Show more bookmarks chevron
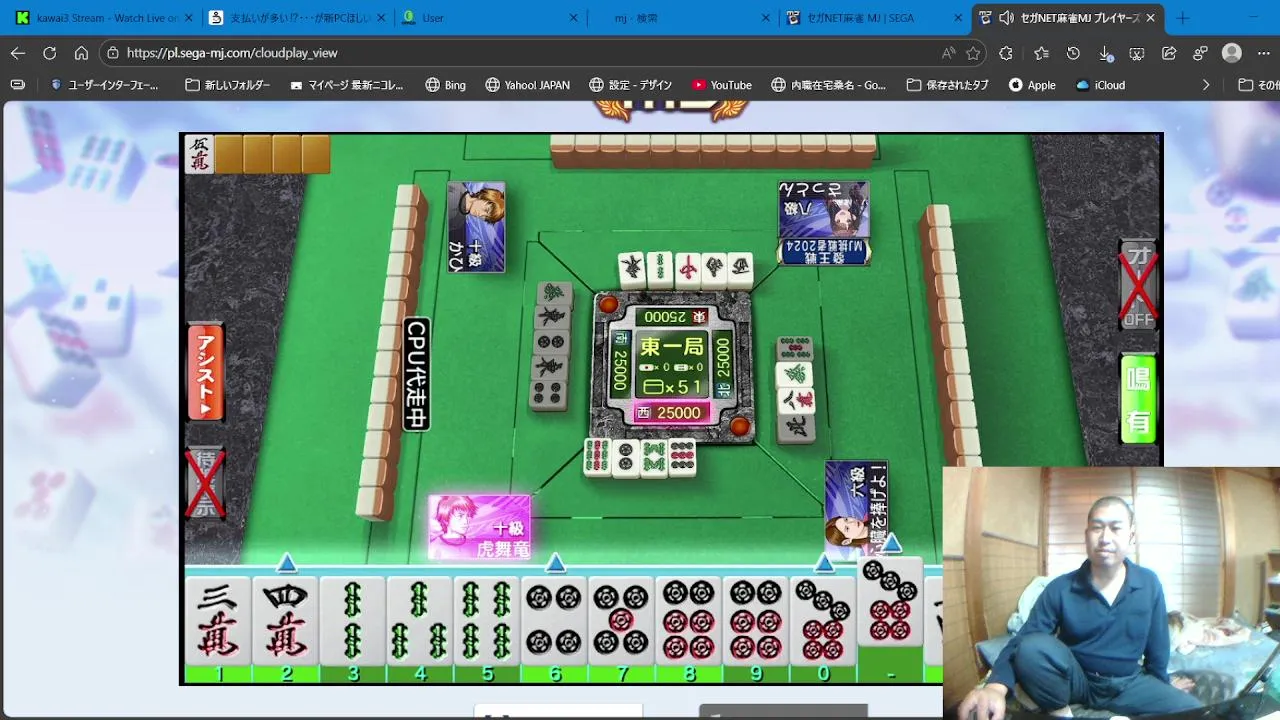The image size is (1280, 720). 1205,85
